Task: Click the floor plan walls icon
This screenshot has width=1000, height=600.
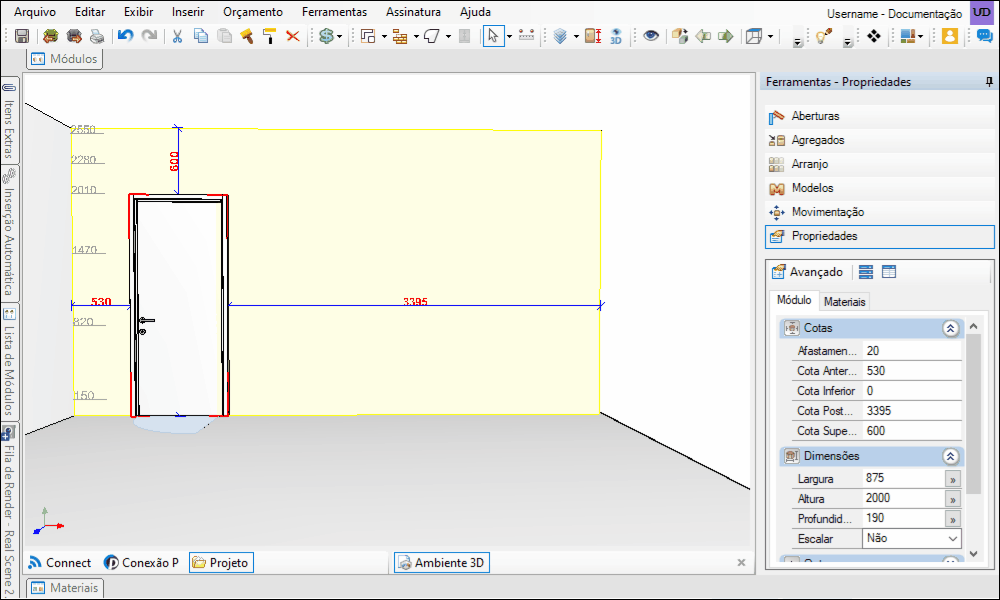Action: click(x=368, y=36)
